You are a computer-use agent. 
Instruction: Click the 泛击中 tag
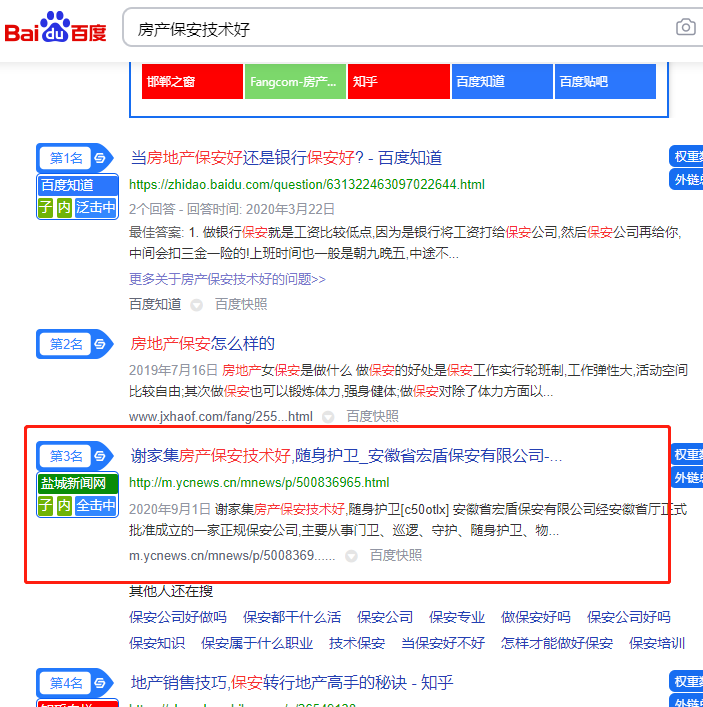[x=96, y=207]
